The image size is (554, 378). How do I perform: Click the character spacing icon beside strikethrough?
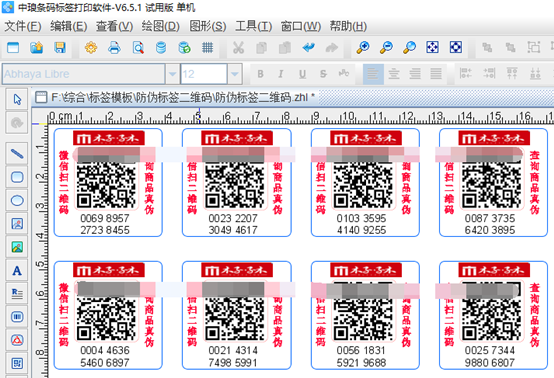click(344, 74)
